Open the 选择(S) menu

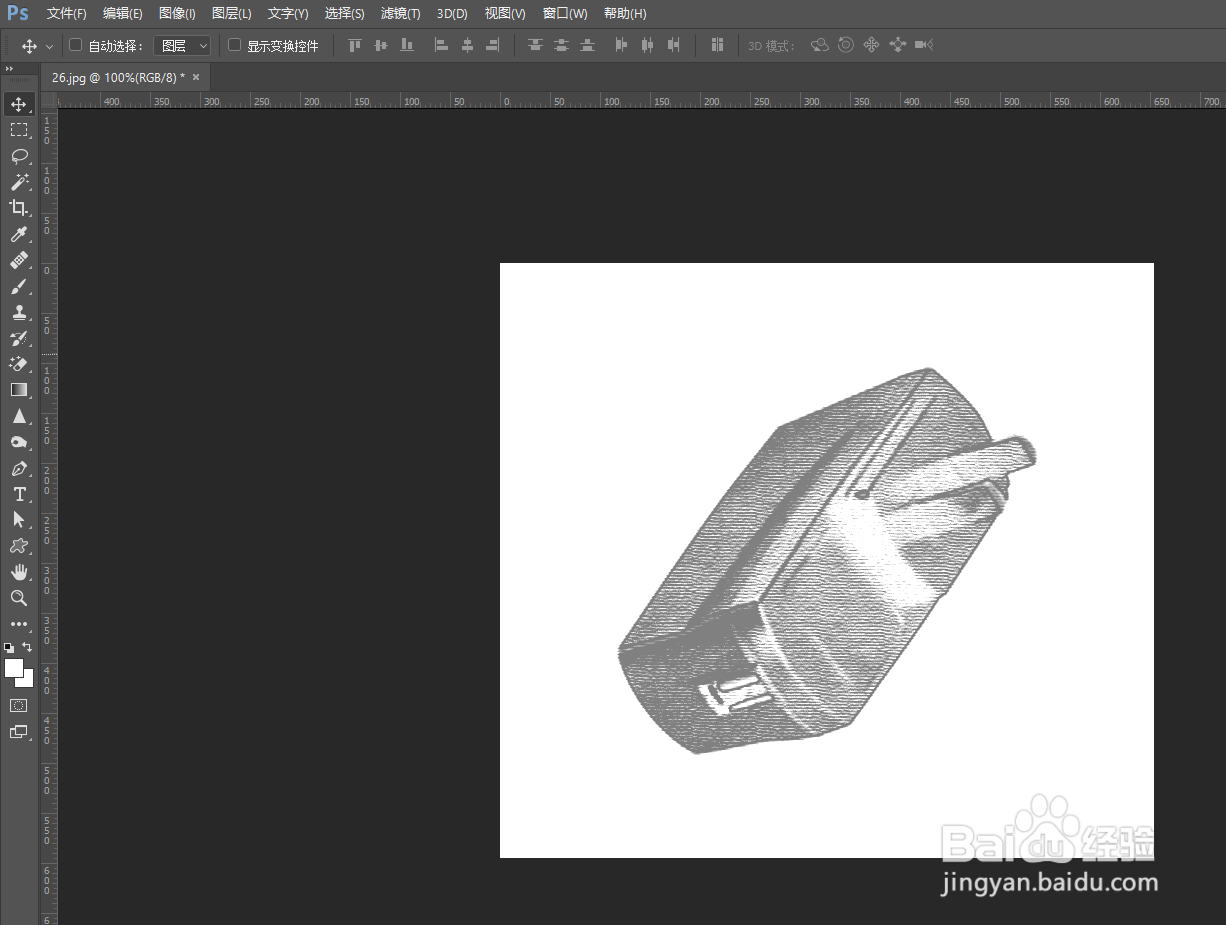[345, 14]
